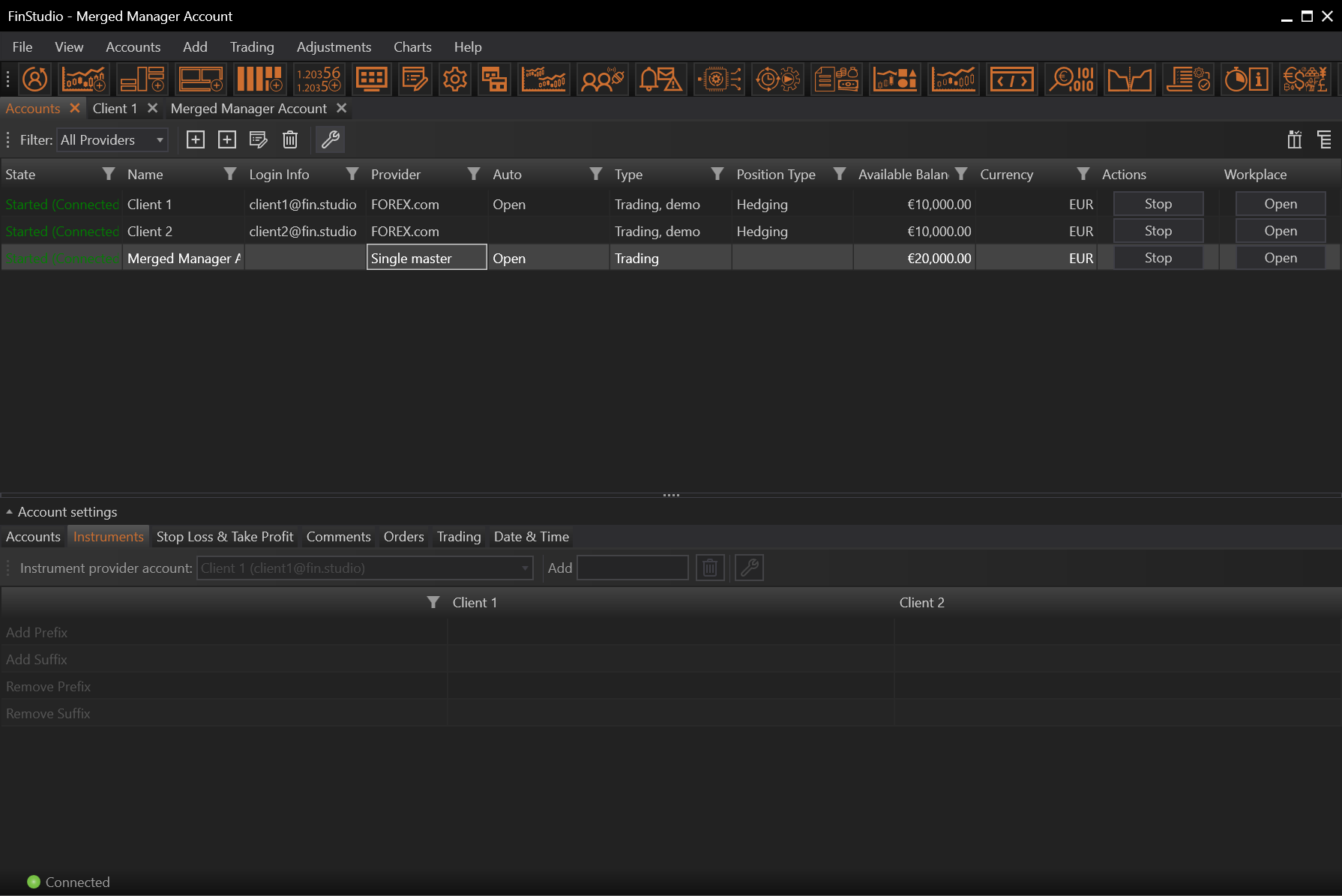Screen dimensions: 1342x896
Task: Switch to Stop Loss & Take Profit tab
Action: [x=225, y=537]
